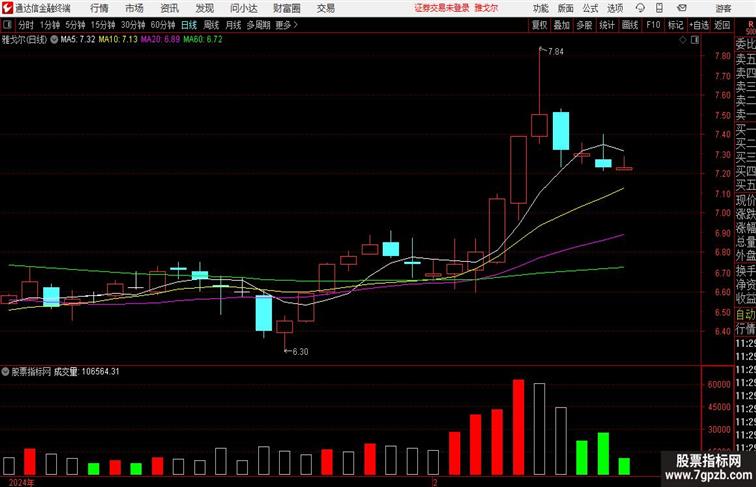Open main chart indicator dropdown next to 雅戈尔(日线)
Image resolution: width=756 pixels, height=487 pixels.
(x=54, y=40)
